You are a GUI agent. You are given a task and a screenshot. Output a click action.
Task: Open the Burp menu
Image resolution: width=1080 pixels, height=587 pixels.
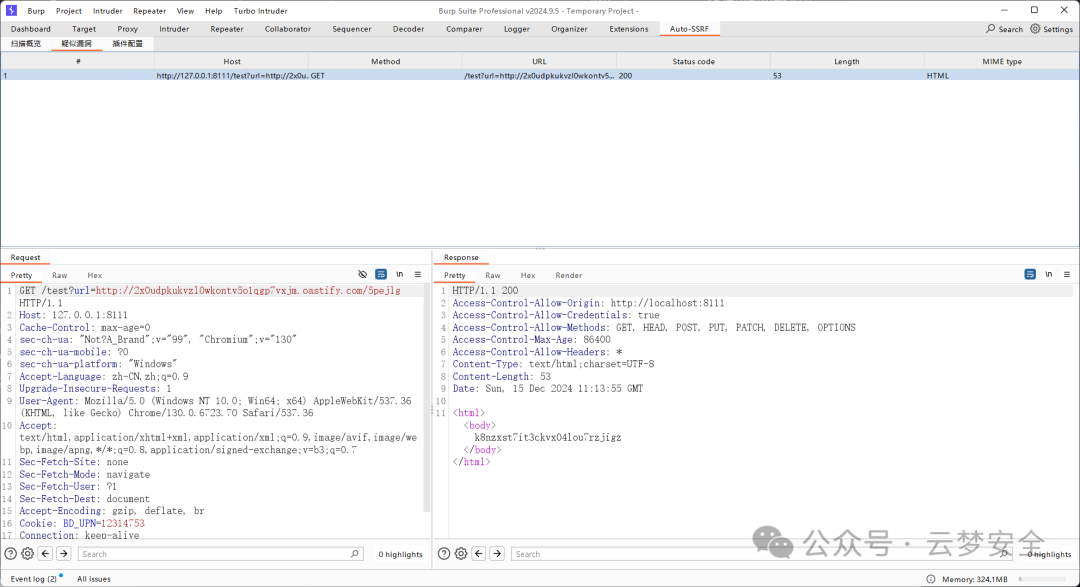tap(36, 11)
